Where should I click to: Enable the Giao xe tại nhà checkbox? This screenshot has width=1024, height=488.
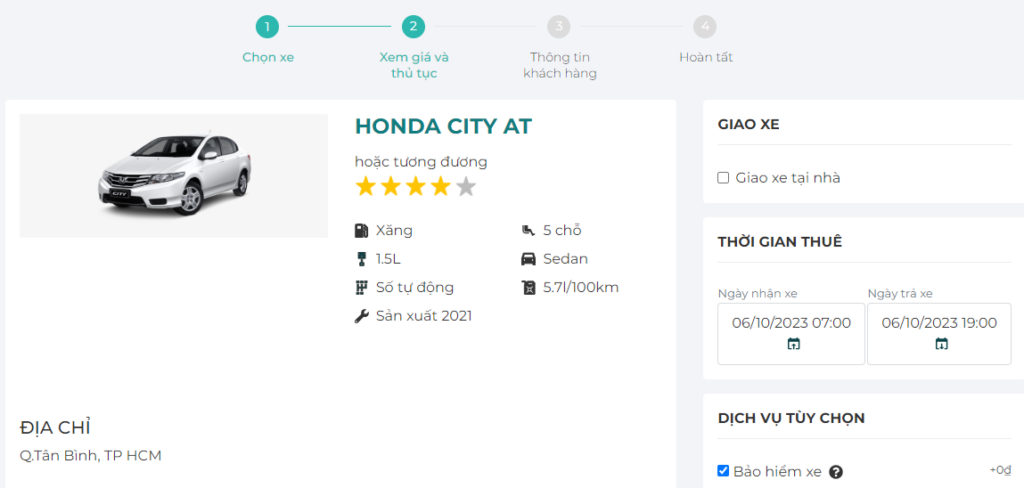(723, 178)
